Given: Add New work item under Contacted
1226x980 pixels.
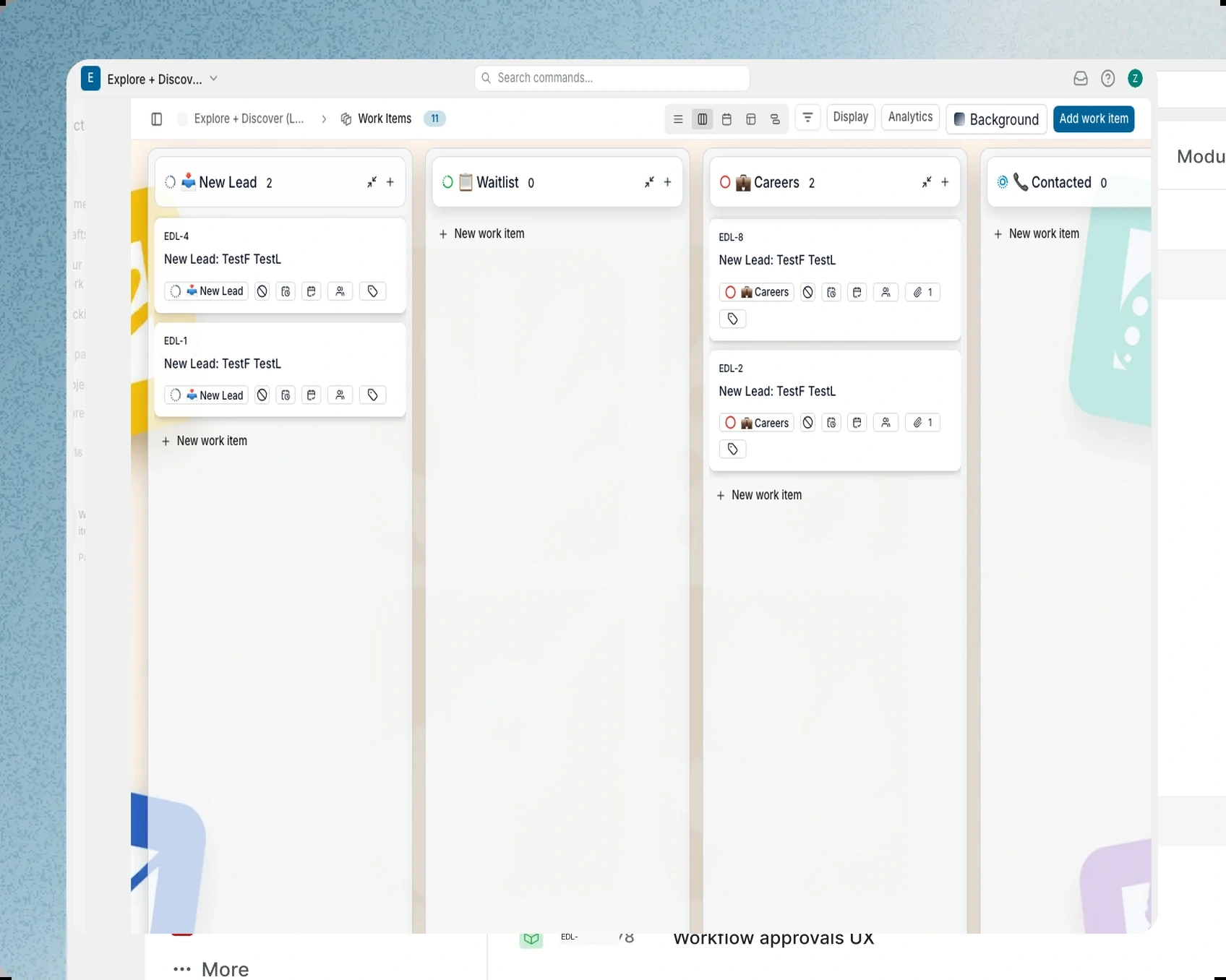Looking at the screenshot, I should [1037, 234].
